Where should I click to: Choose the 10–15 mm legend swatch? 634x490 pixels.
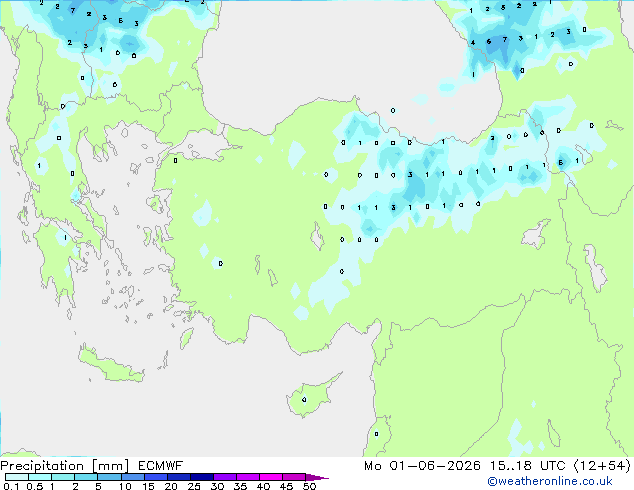click(132, 477)
